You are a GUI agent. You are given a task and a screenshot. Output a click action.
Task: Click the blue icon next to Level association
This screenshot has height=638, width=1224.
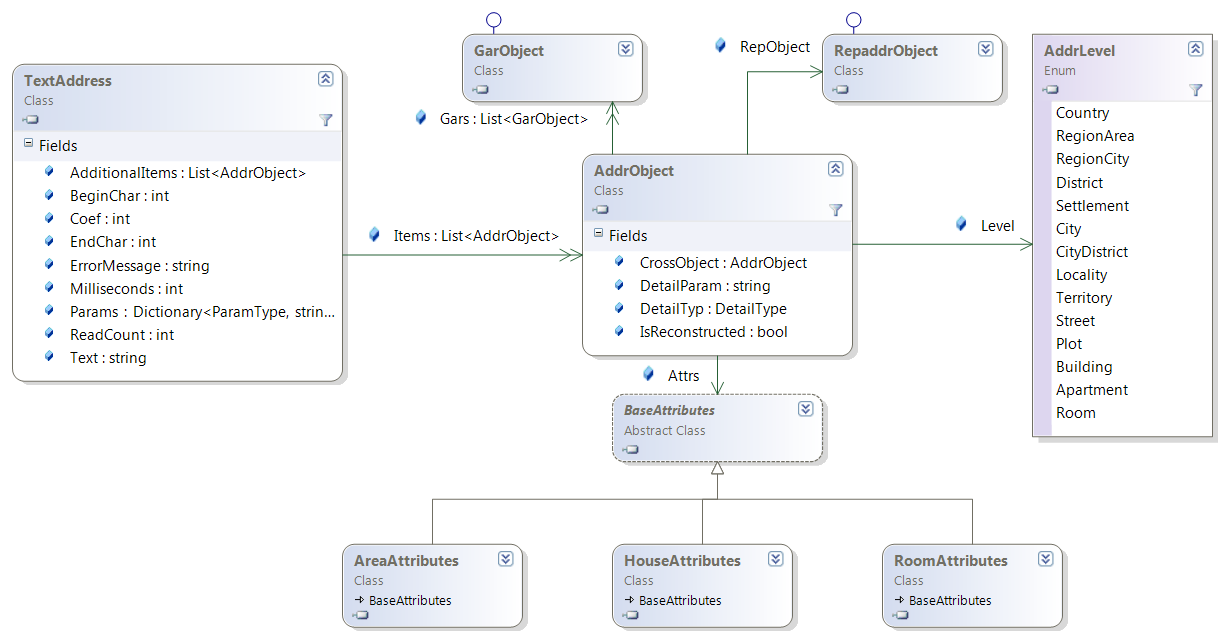point(961,224)
